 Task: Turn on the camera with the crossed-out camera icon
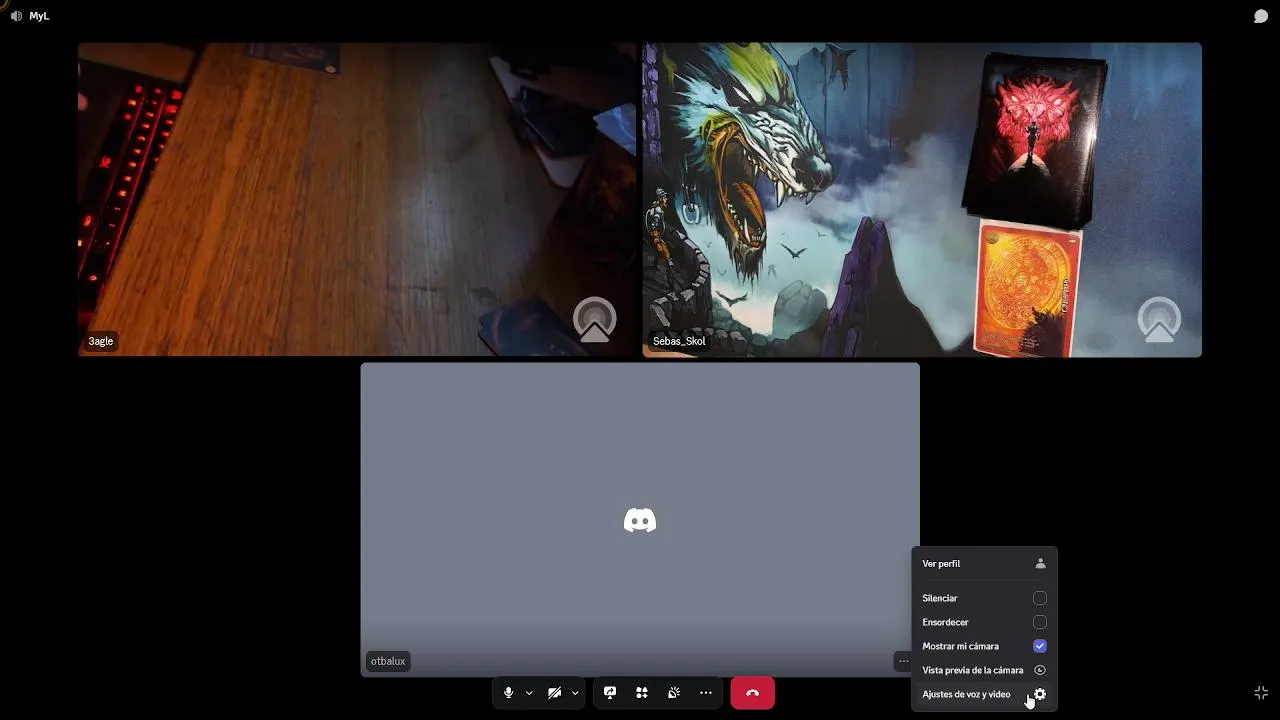(x=554, y=693)
